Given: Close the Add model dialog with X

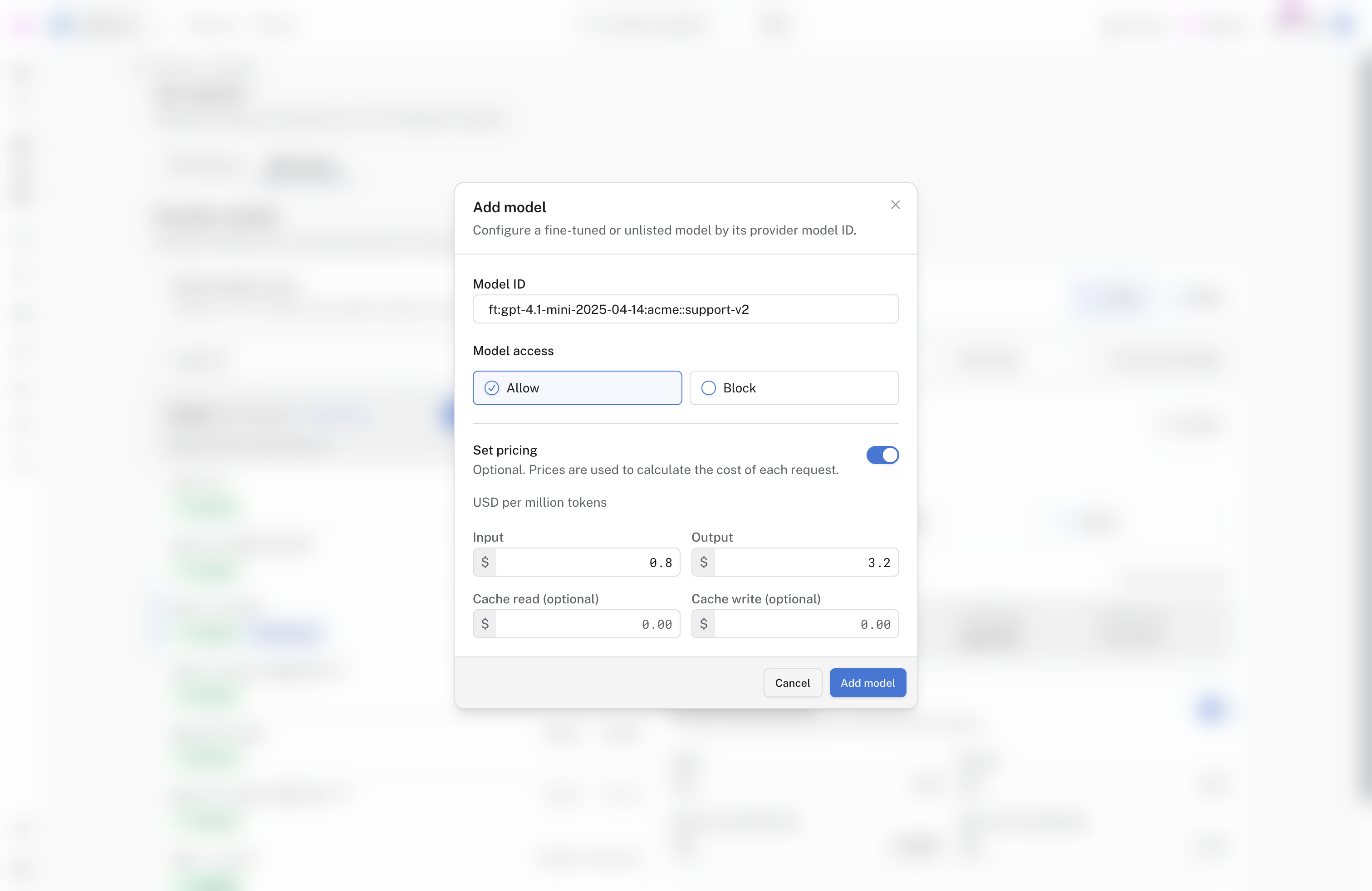Looking at the screenshot, I should tap(895, 205).
